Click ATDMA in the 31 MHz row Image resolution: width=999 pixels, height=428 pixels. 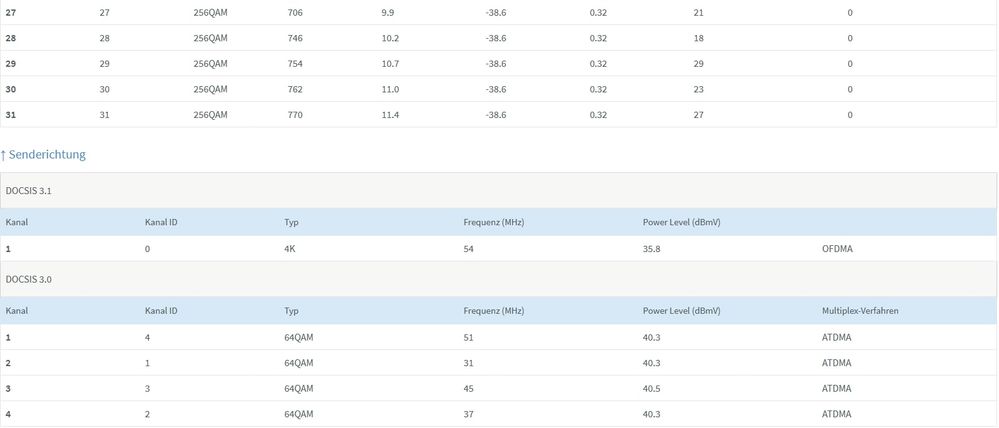coord(837,363)
